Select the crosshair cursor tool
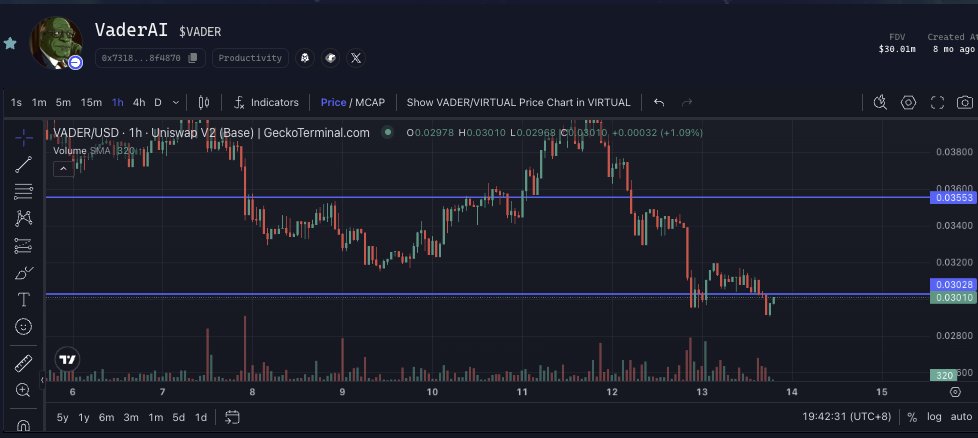978x438 pixels. coord(24,137)
